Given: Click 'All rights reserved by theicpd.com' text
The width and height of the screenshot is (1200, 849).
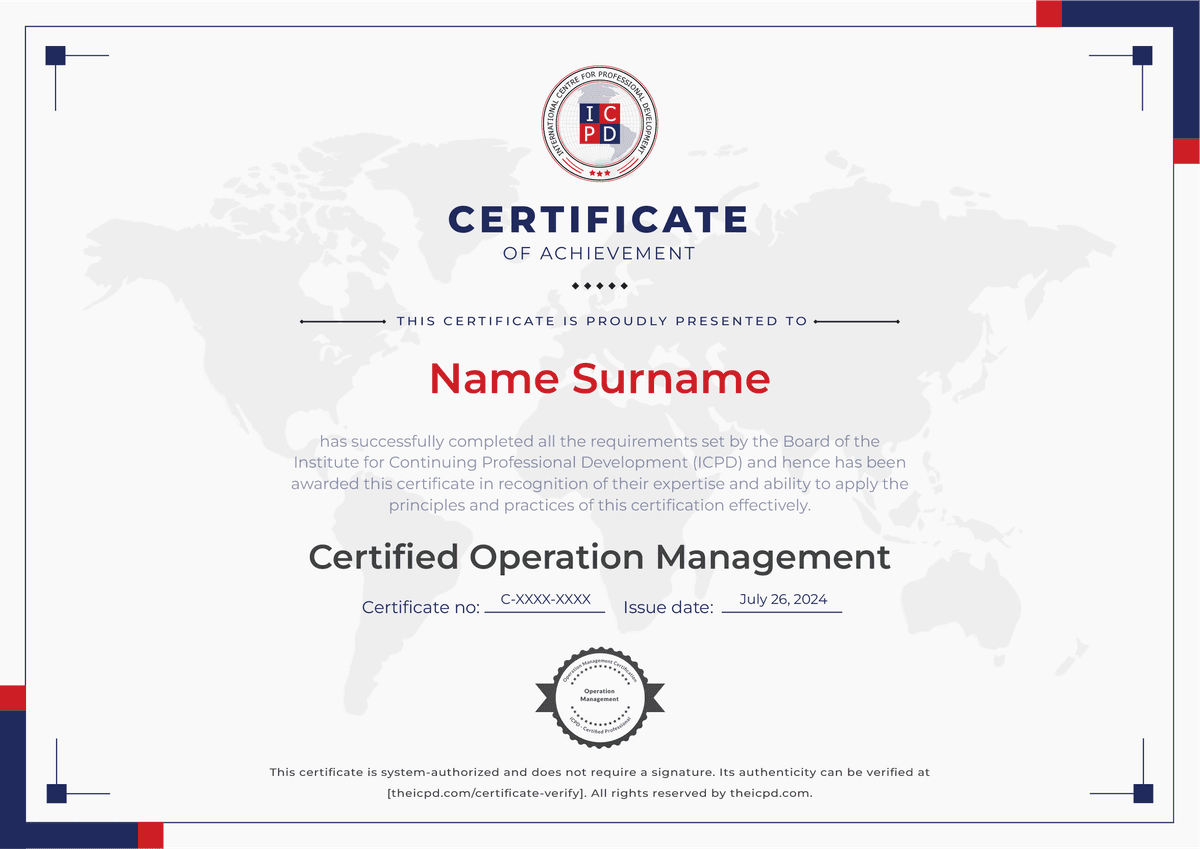Looking at the screenshot, I should pyautogui.click(x=702, y=793).
